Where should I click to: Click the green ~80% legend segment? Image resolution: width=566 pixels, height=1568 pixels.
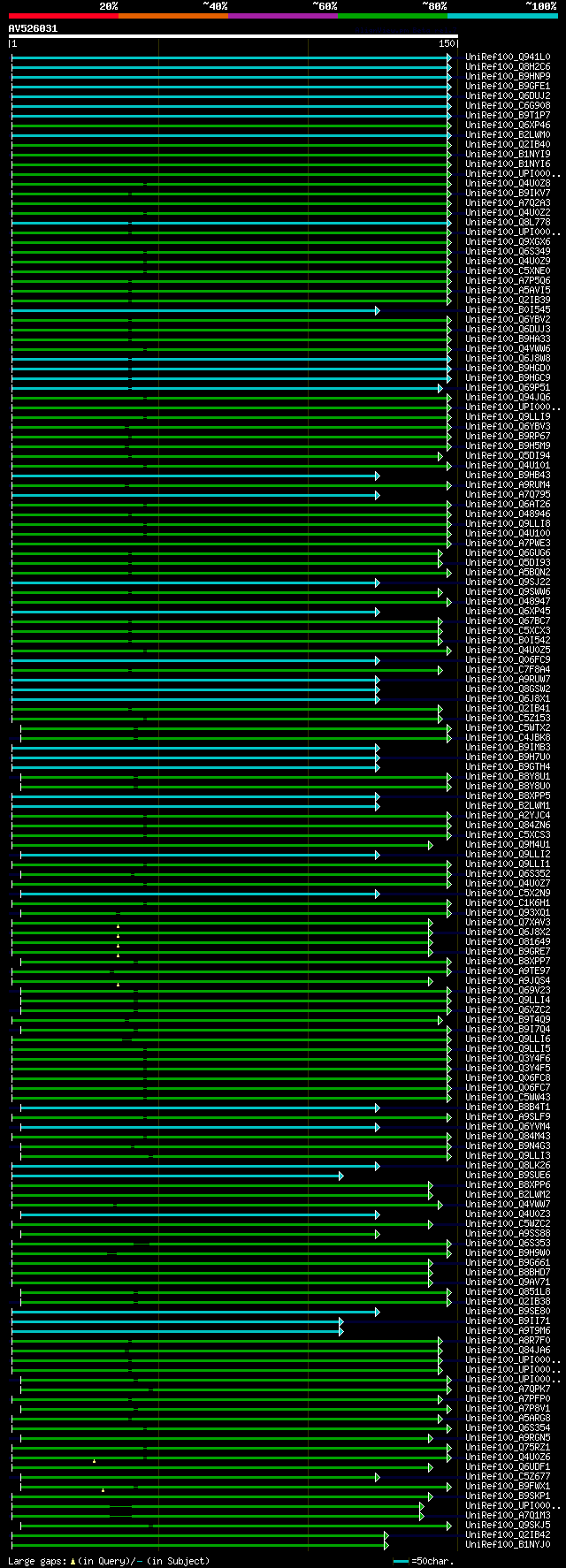coord(392,16)
